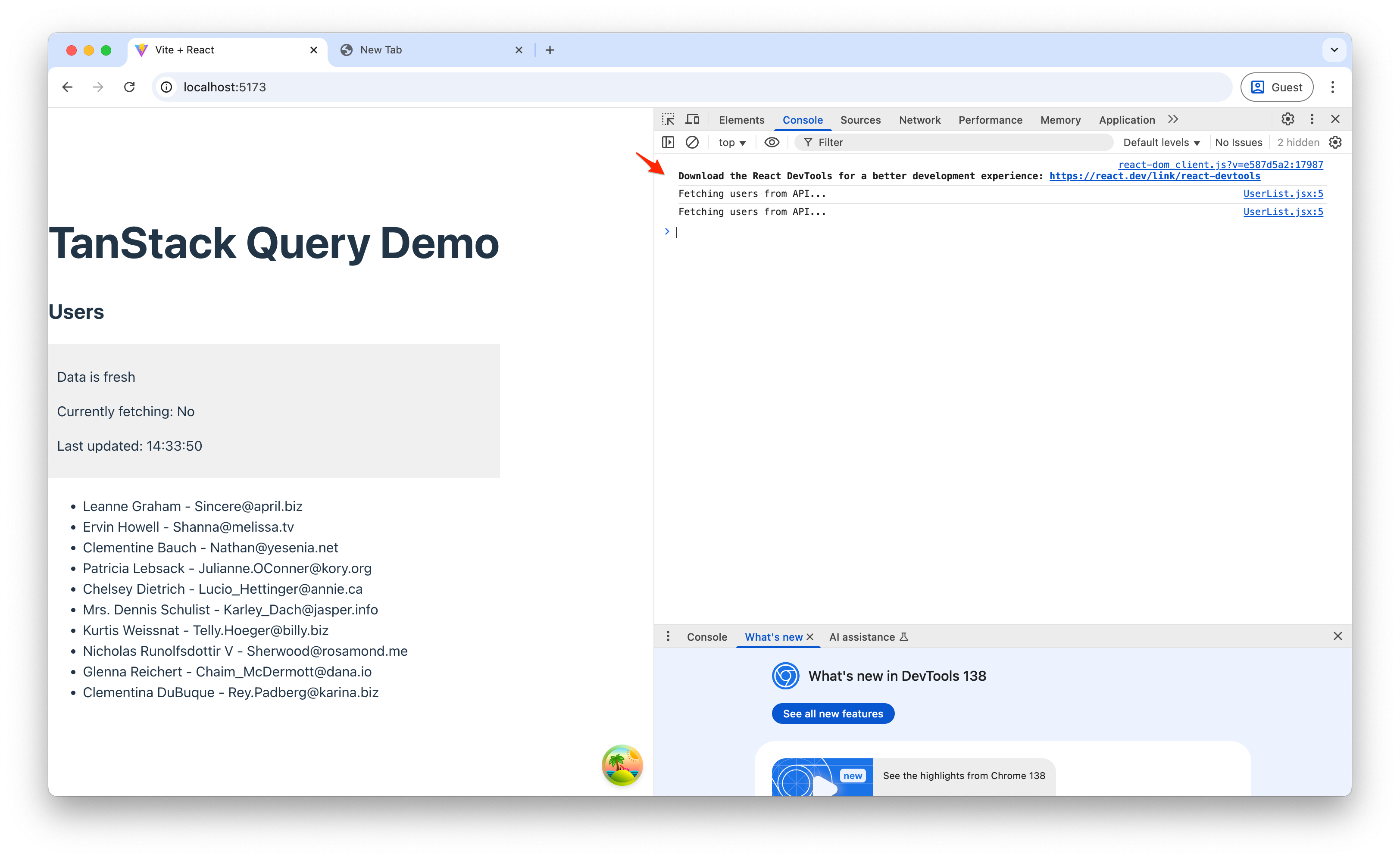Click the DevTools three-dot customize menu

1312,119
